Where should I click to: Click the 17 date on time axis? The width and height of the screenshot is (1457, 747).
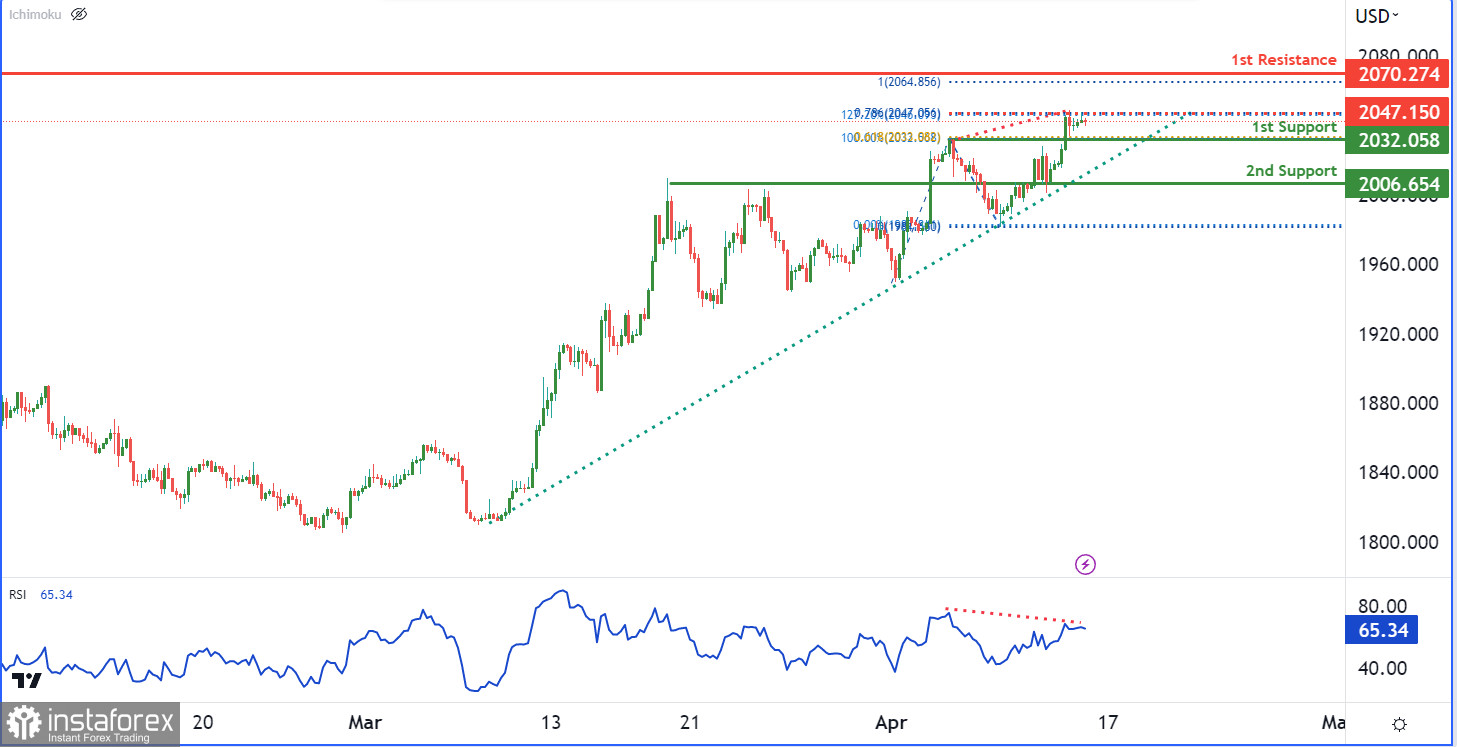click(x=1107, y=723)
